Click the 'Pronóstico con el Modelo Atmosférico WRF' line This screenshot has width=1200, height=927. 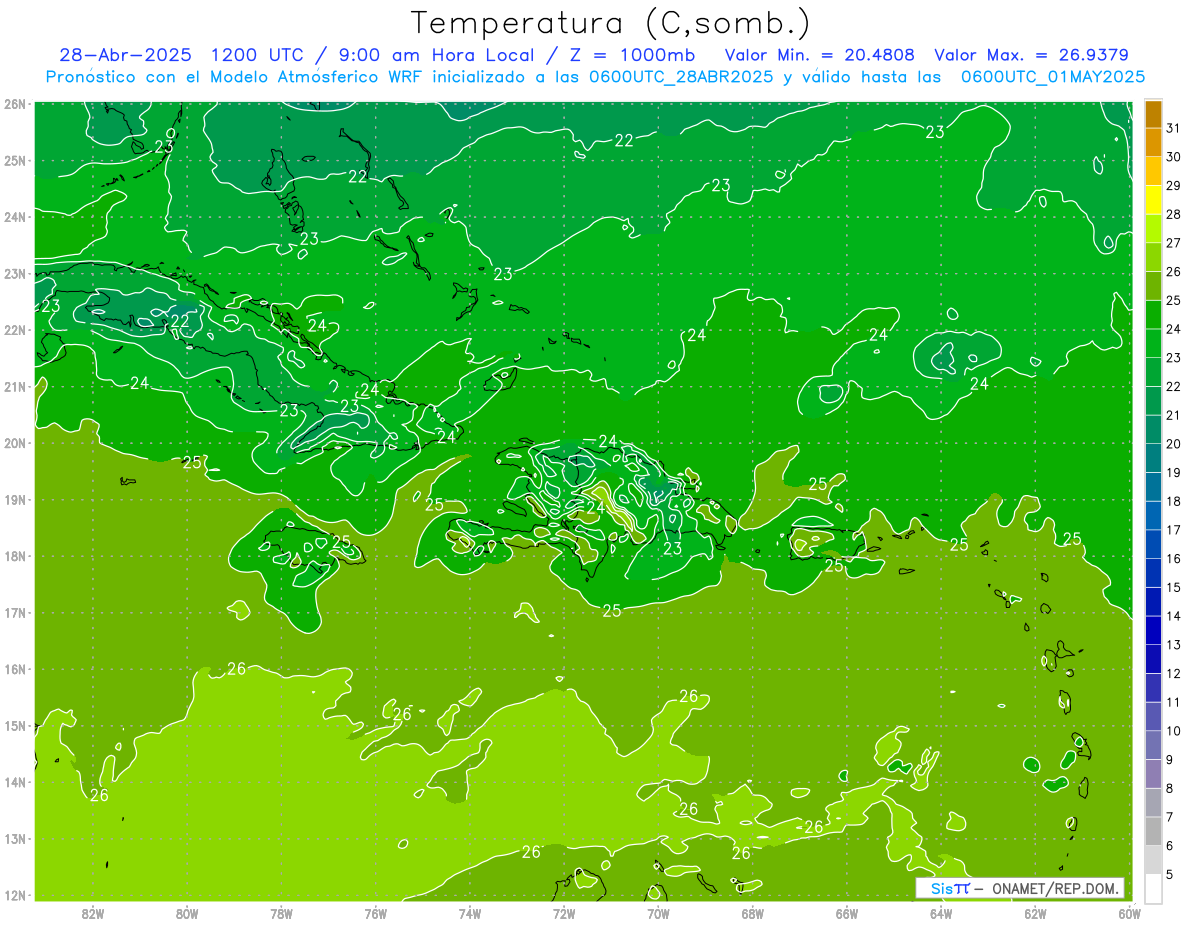point(596,77)
